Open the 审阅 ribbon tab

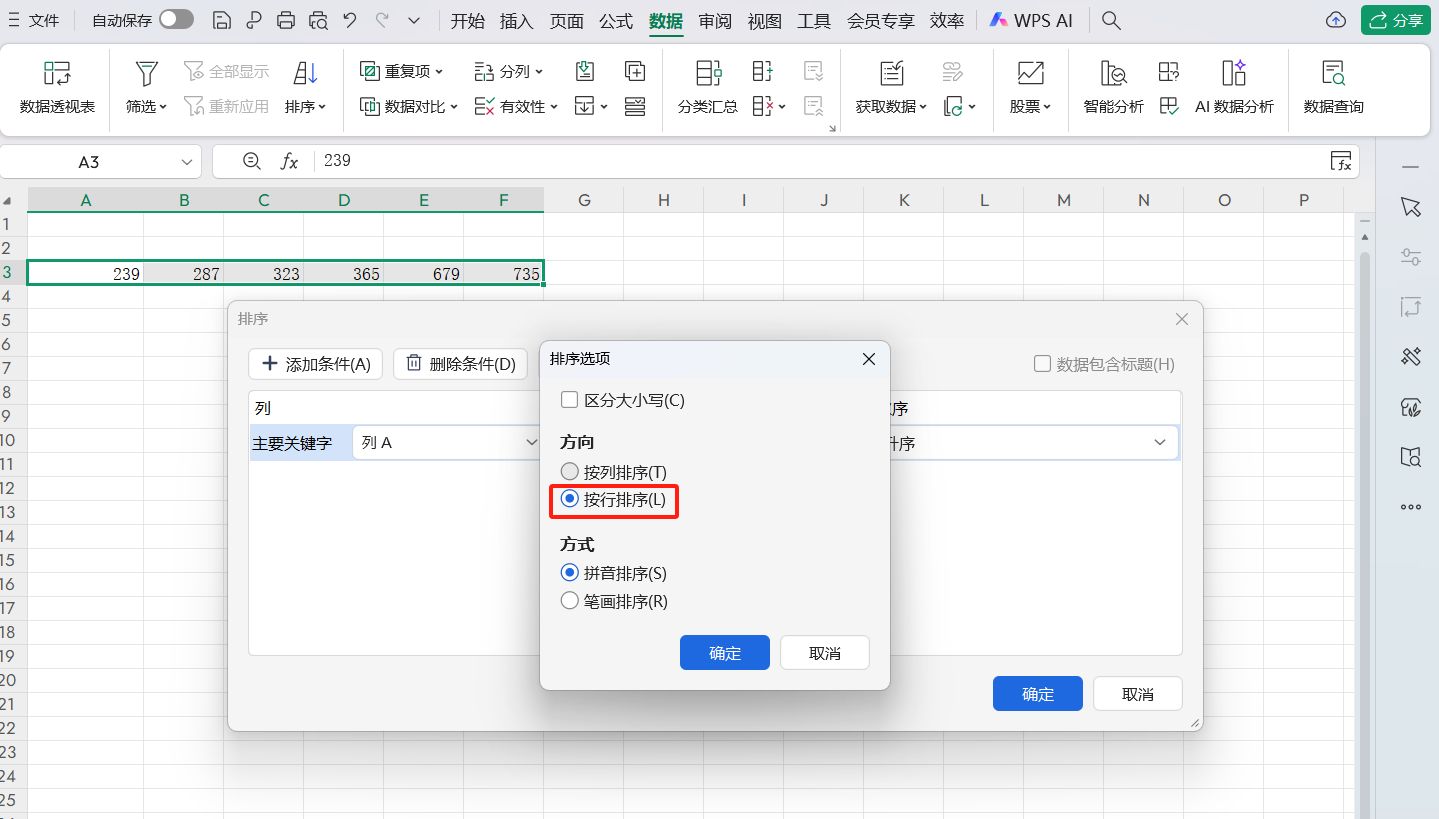[715, 20]
